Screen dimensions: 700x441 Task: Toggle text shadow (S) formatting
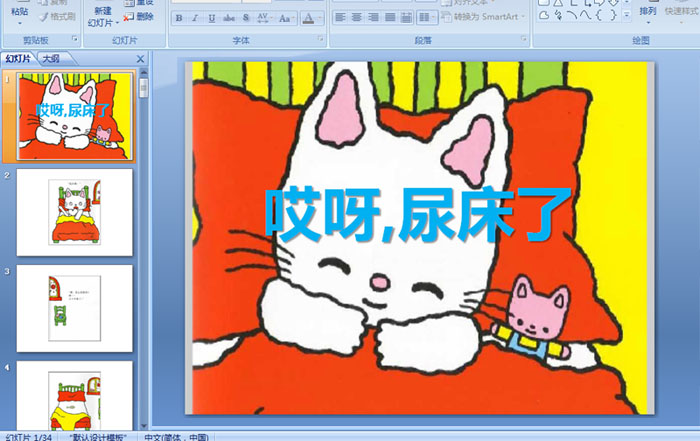point(243,18)
